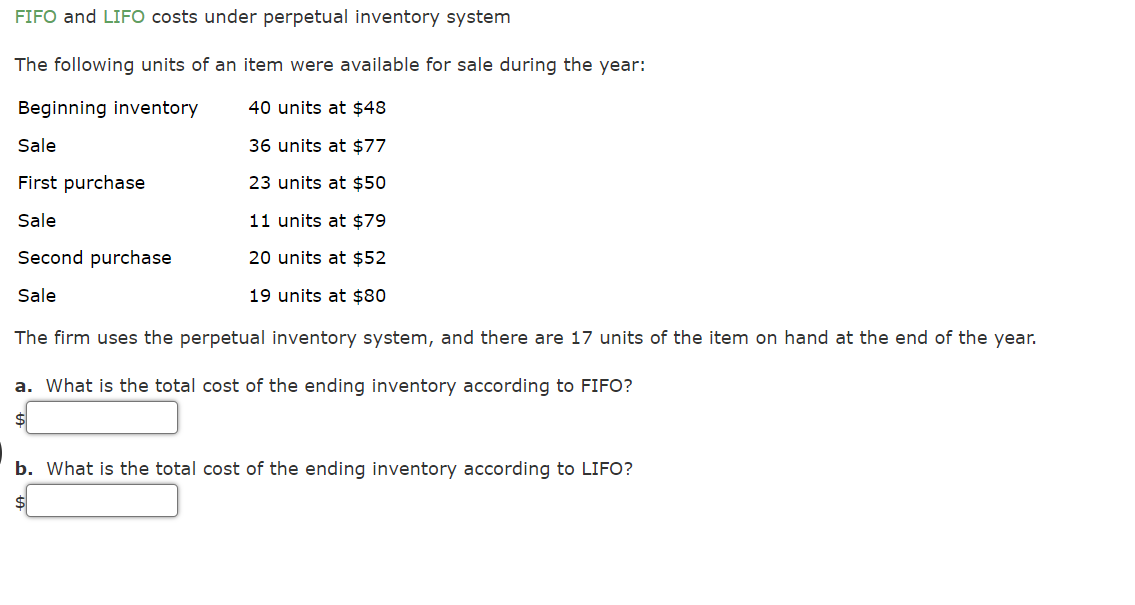The image size is (1135, 605).
Task: Select the question b prompt text
Action: pos(323,468)
